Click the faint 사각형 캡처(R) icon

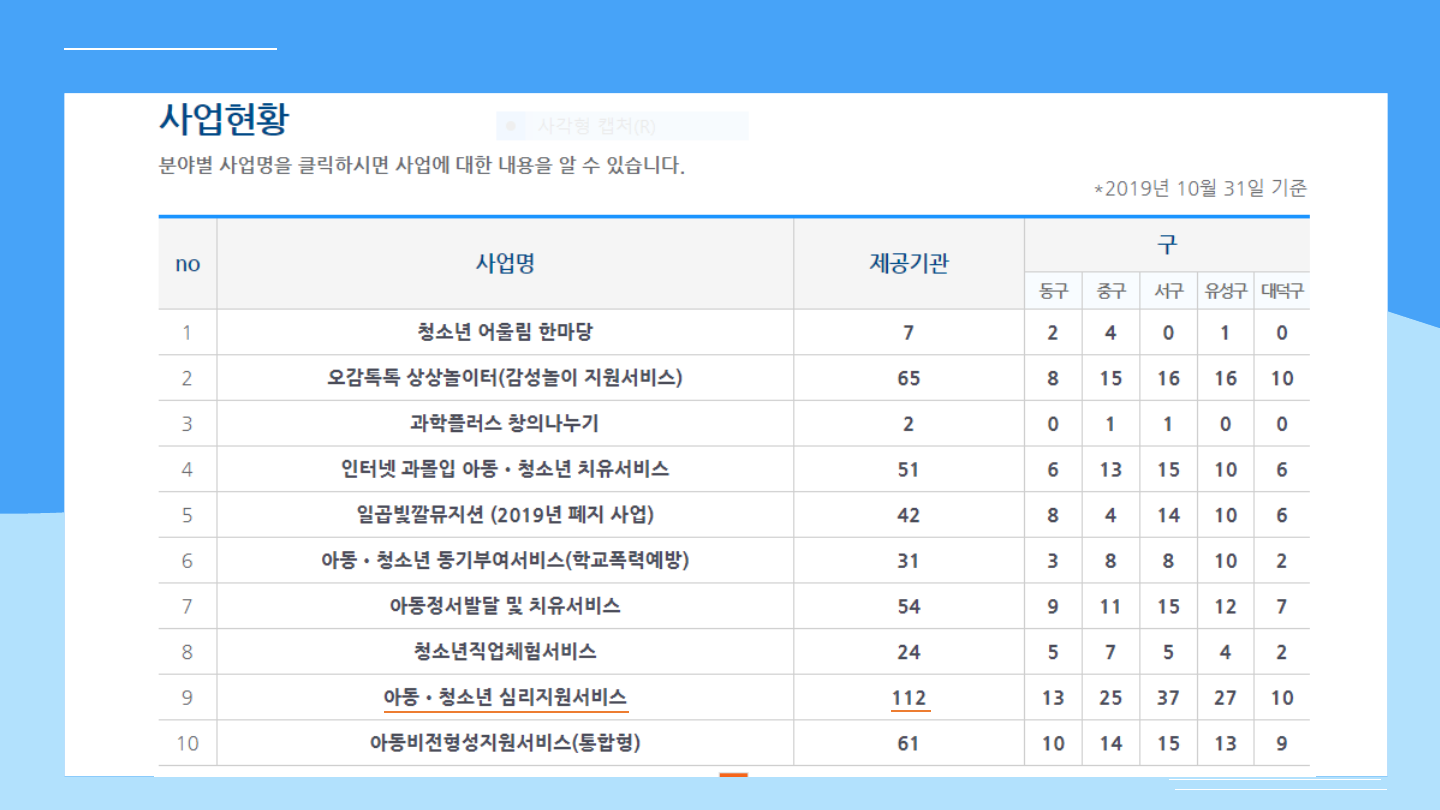pos(511,126)
